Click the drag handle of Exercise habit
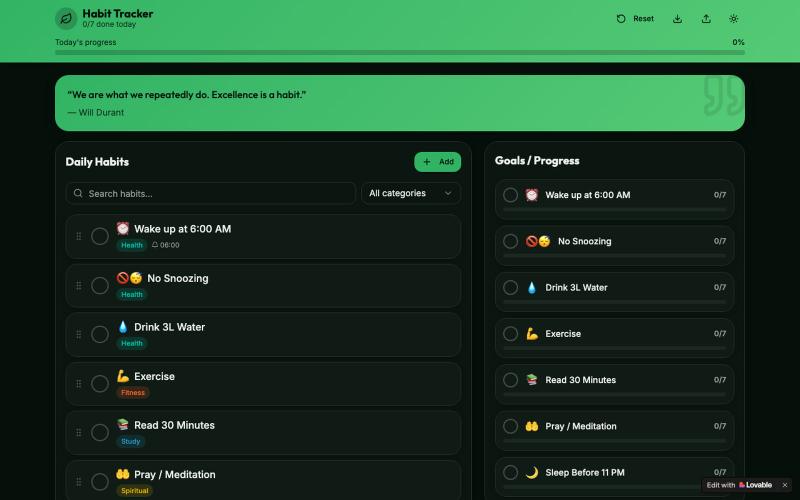 (x=79, y=384)
